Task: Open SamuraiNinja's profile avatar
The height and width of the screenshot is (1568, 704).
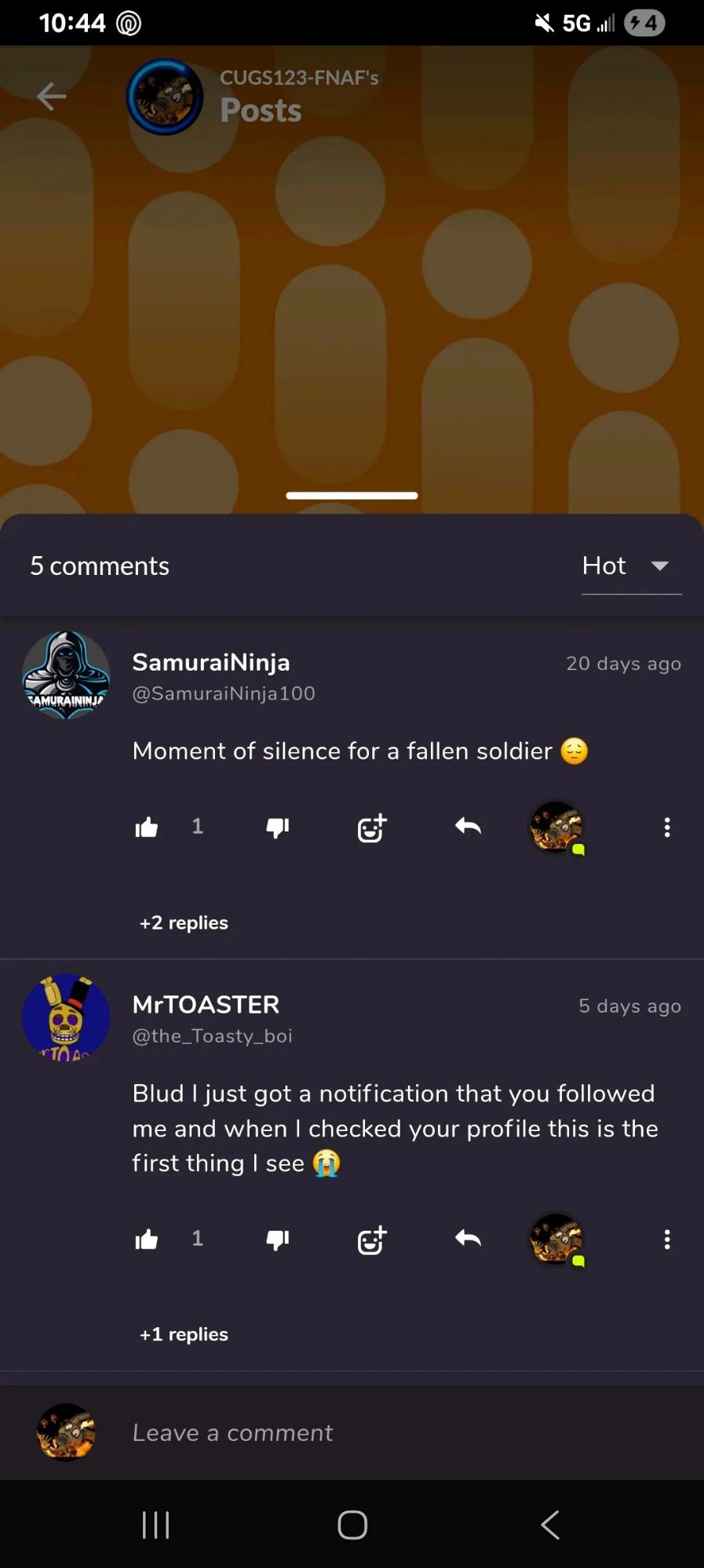Action: tap(66, 675)
